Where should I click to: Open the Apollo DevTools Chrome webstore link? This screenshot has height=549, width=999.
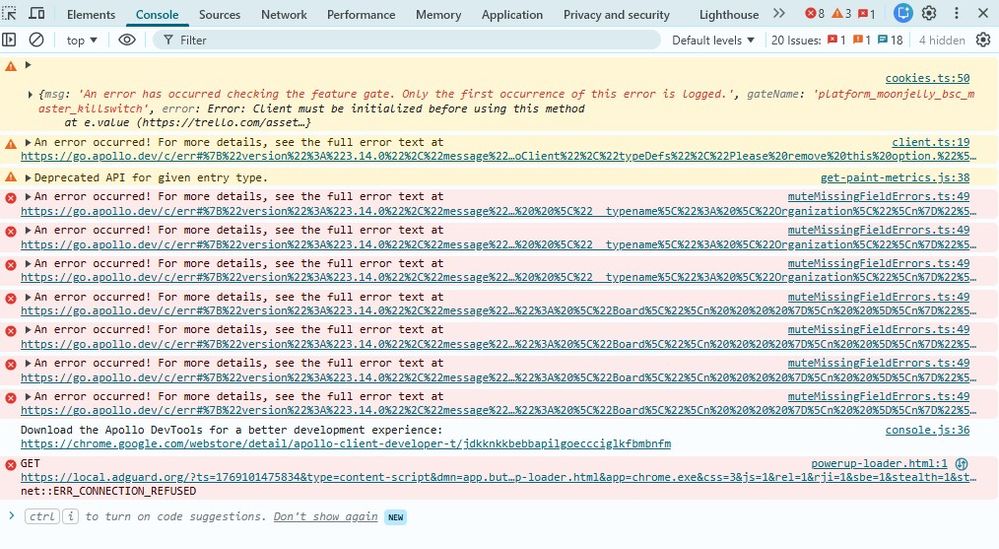[x=345, y=443]
